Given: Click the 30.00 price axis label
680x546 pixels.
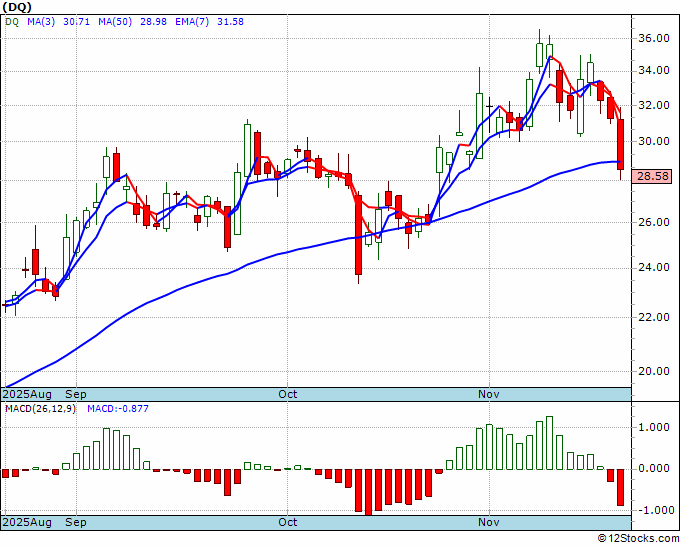Looking at the screenshot, I should click(654, 141).
